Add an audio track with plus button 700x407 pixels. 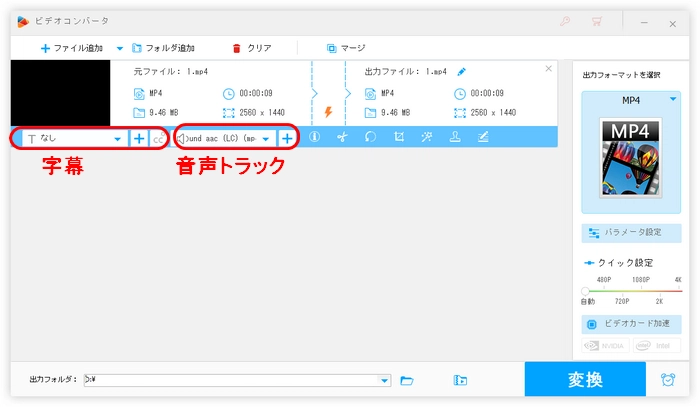(x=286, y=138)
